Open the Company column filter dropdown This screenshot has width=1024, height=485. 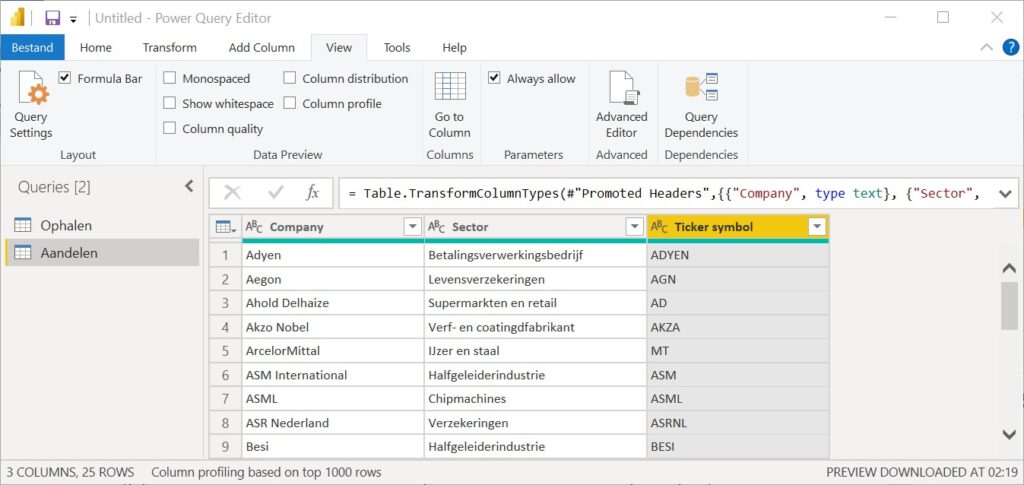(x=412, y=227)
